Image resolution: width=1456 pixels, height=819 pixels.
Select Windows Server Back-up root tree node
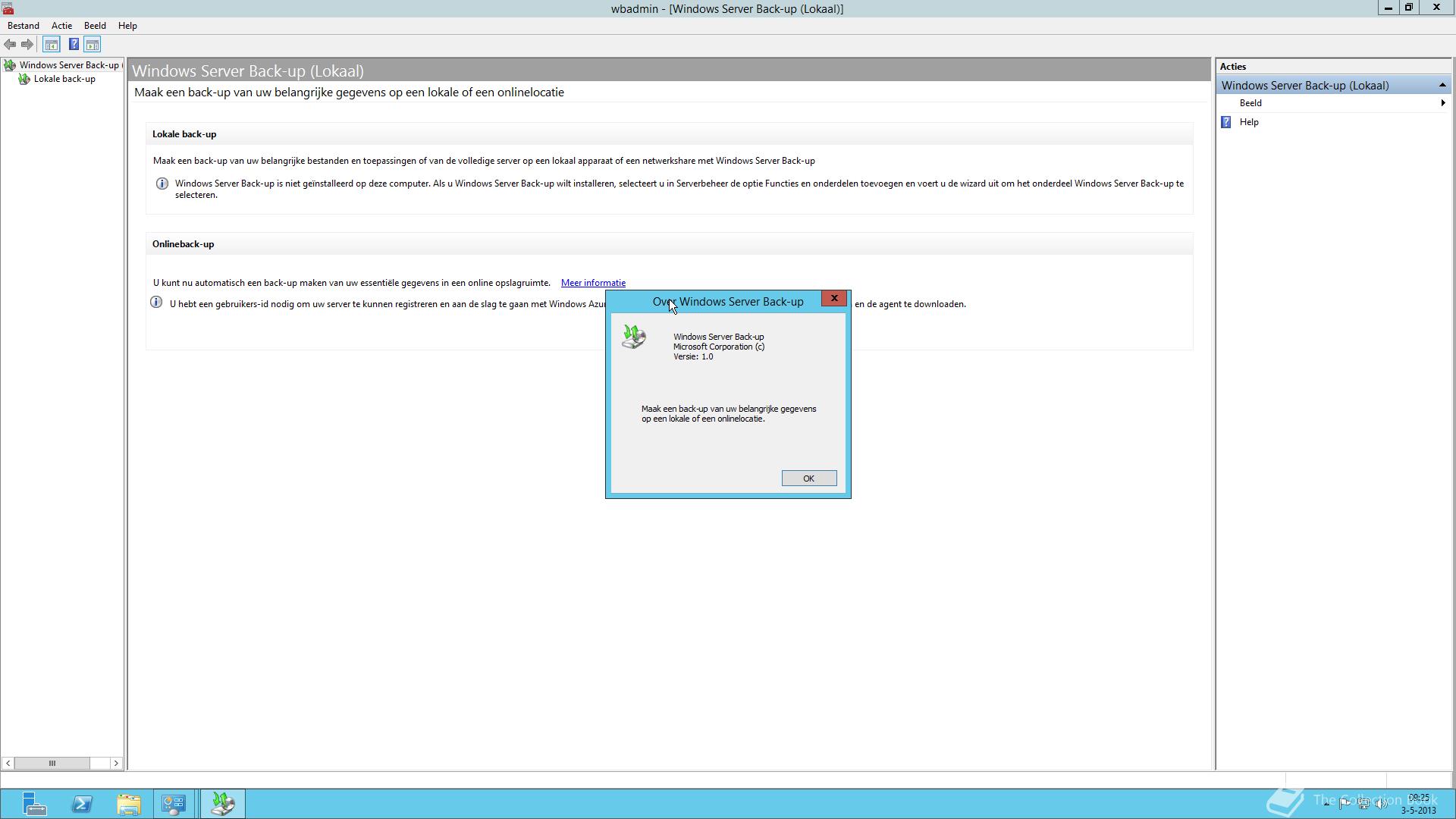pyautogui.click(x=68, y=65)
